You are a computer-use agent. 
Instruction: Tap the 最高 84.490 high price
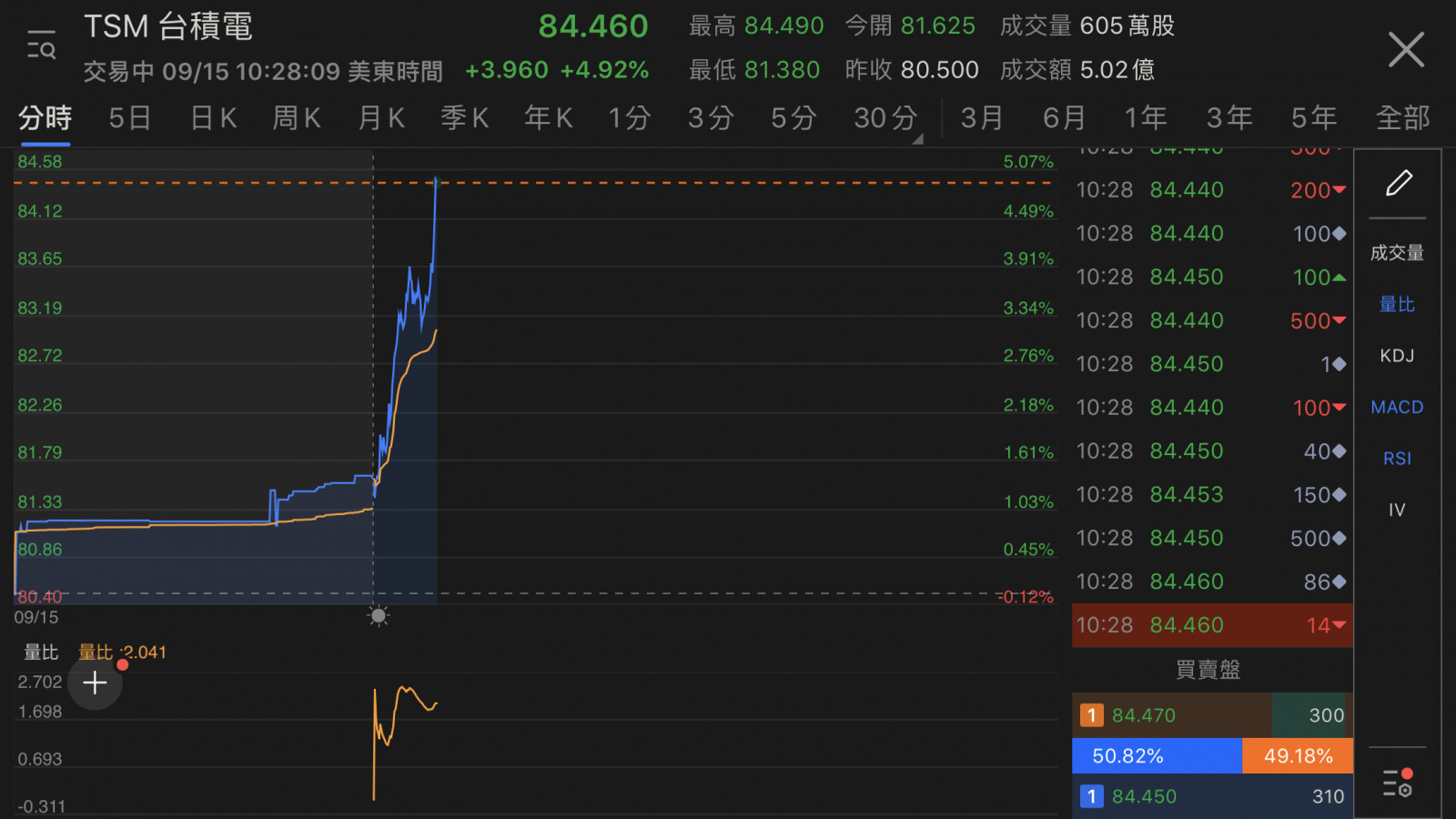tap(756, 26)
